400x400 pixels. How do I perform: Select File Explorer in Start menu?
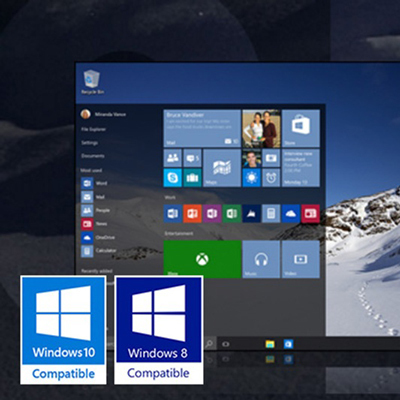coord(93,129)
